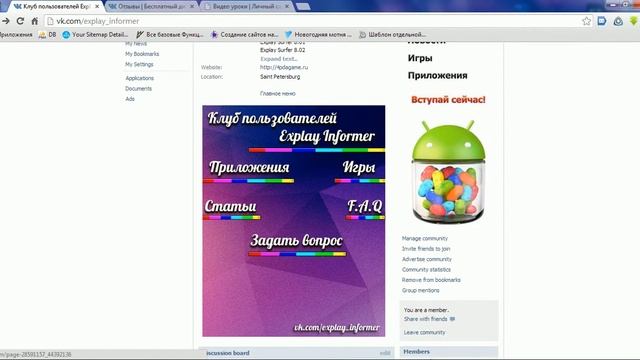Click Leave community

click(x=424, y=333)
